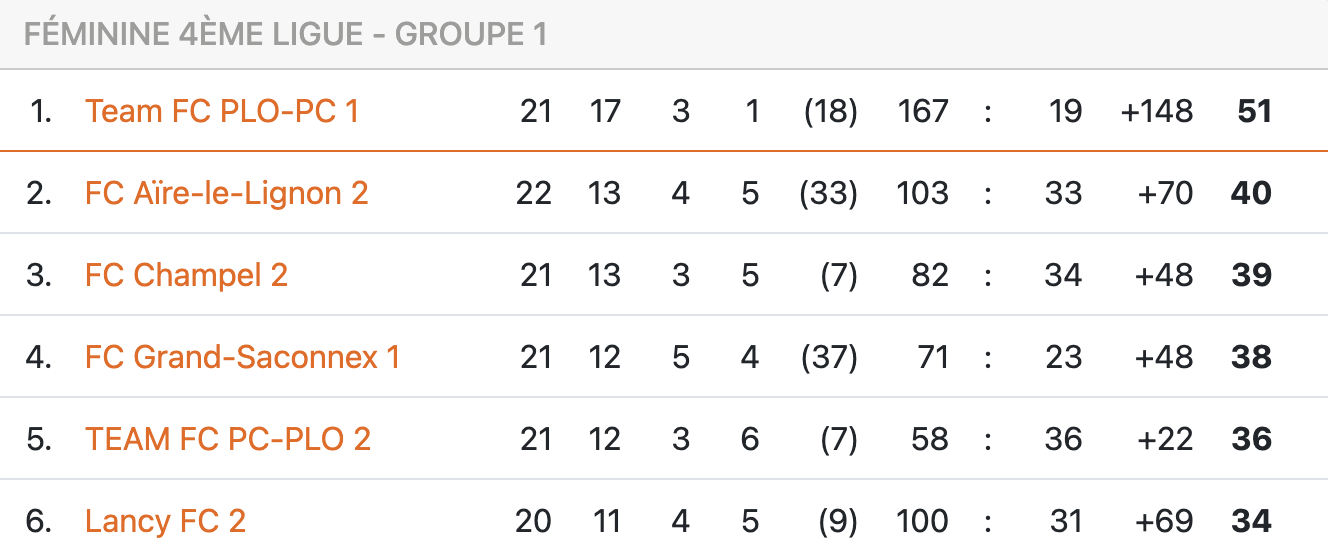
Task: Select the 22 matches played for Aïre-le-Lignon 2
Action: 534,193
